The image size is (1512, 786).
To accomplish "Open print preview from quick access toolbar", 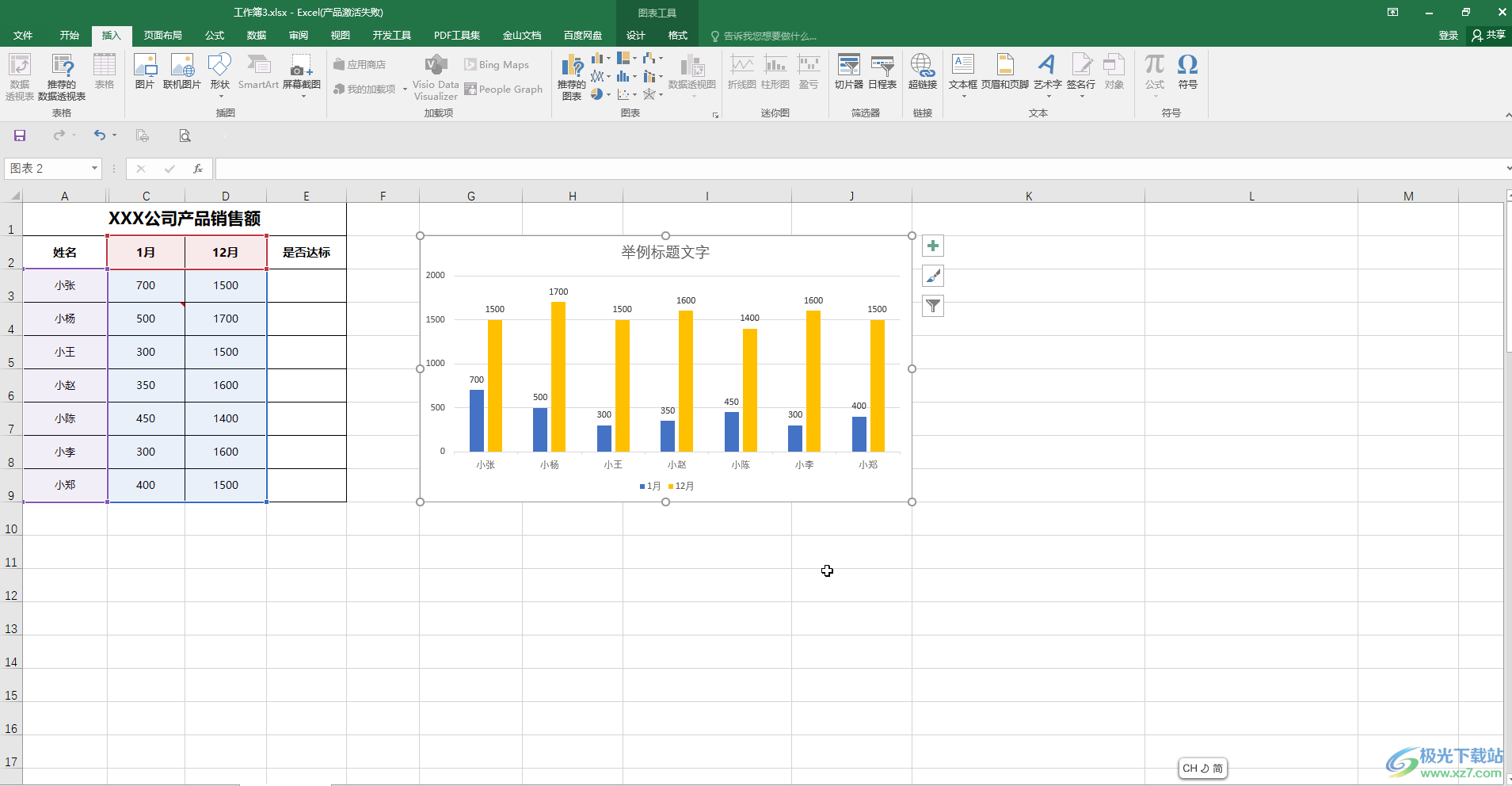I will (185, 135).
